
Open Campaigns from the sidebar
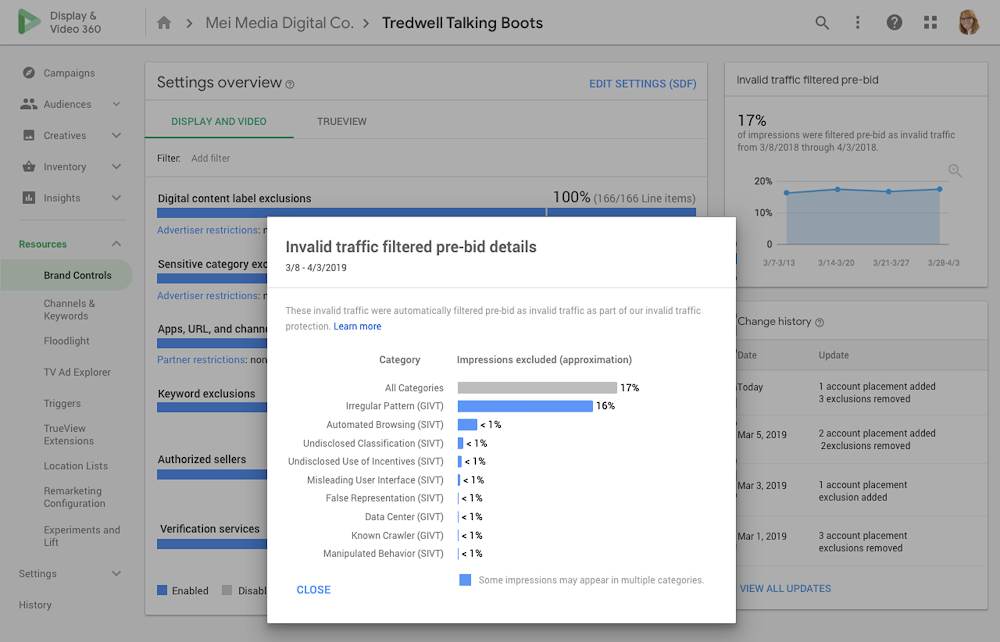point(69,73)
